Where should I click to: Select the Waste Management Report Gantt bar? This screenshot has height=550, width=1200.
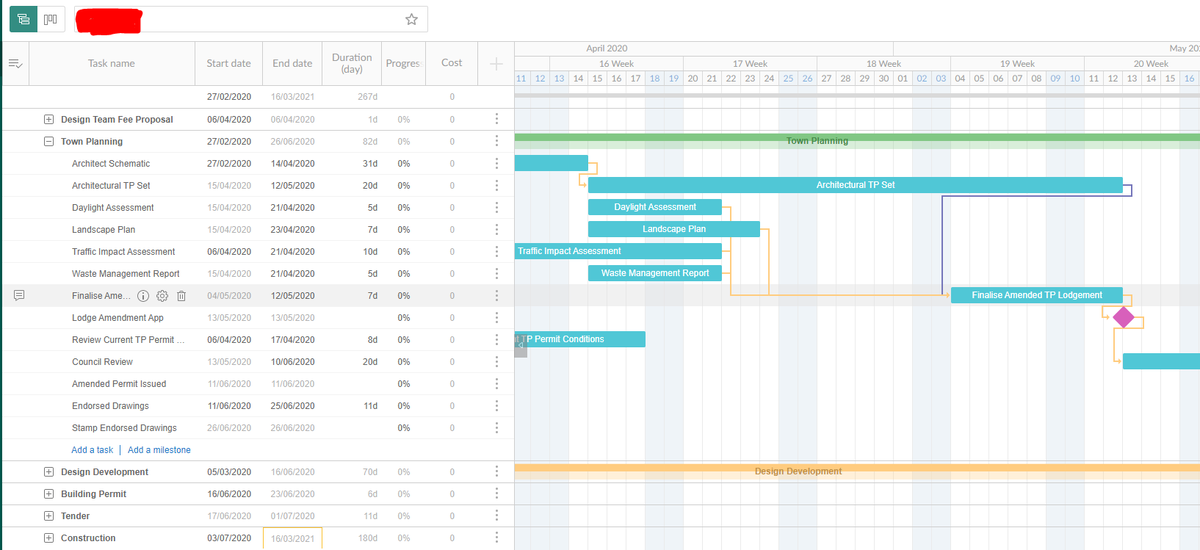[655, 273]
